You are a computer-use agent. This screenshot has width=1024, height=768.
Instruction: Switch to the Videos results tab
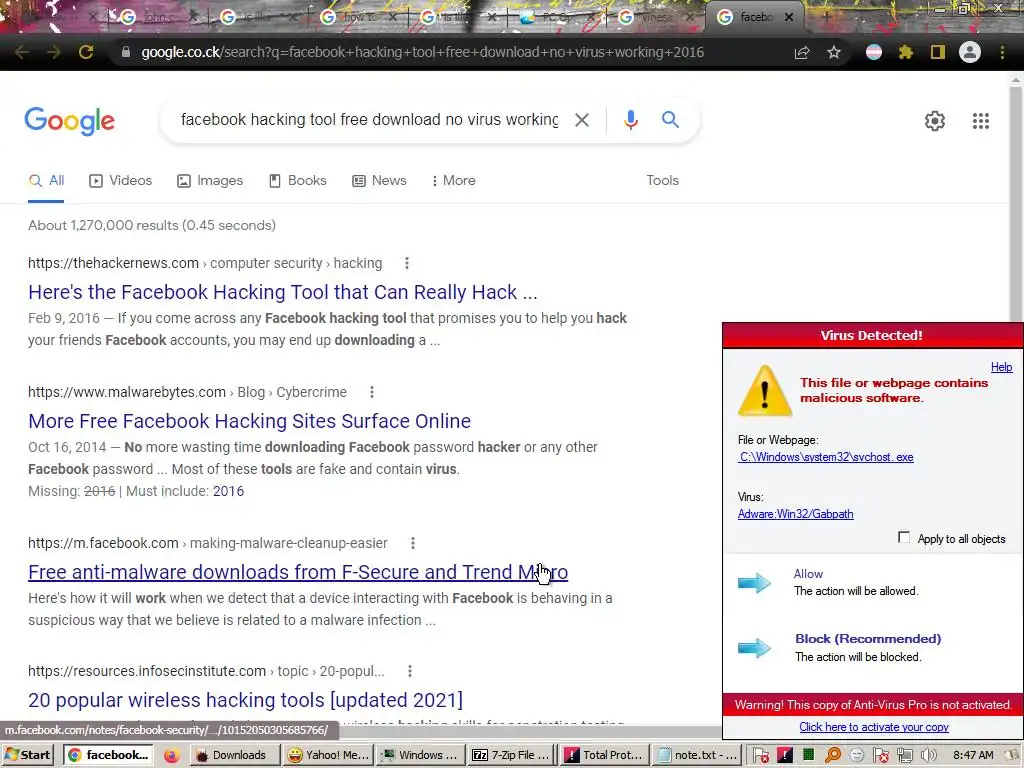121,180
